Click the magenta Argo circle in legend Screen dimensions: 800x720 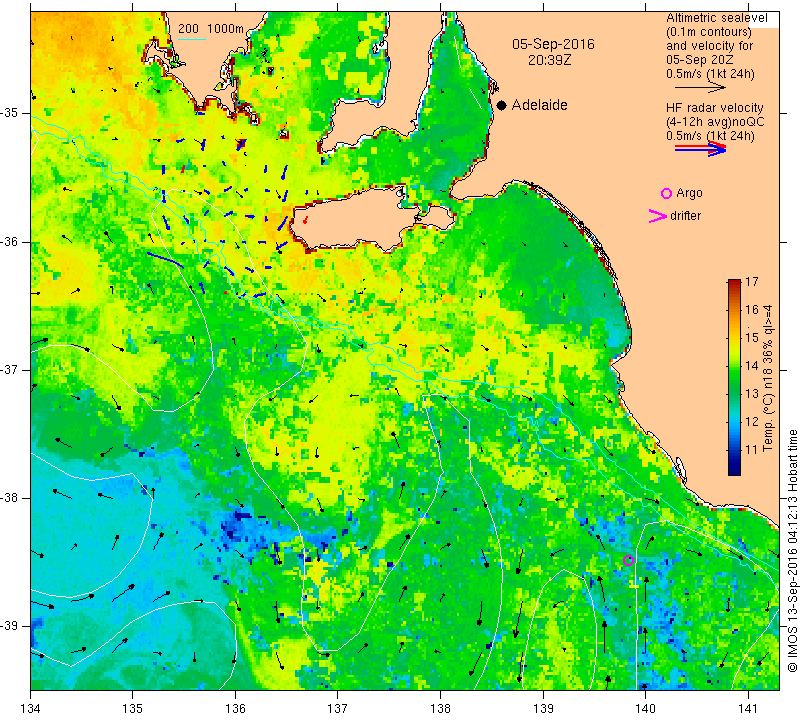pos(666,193)
